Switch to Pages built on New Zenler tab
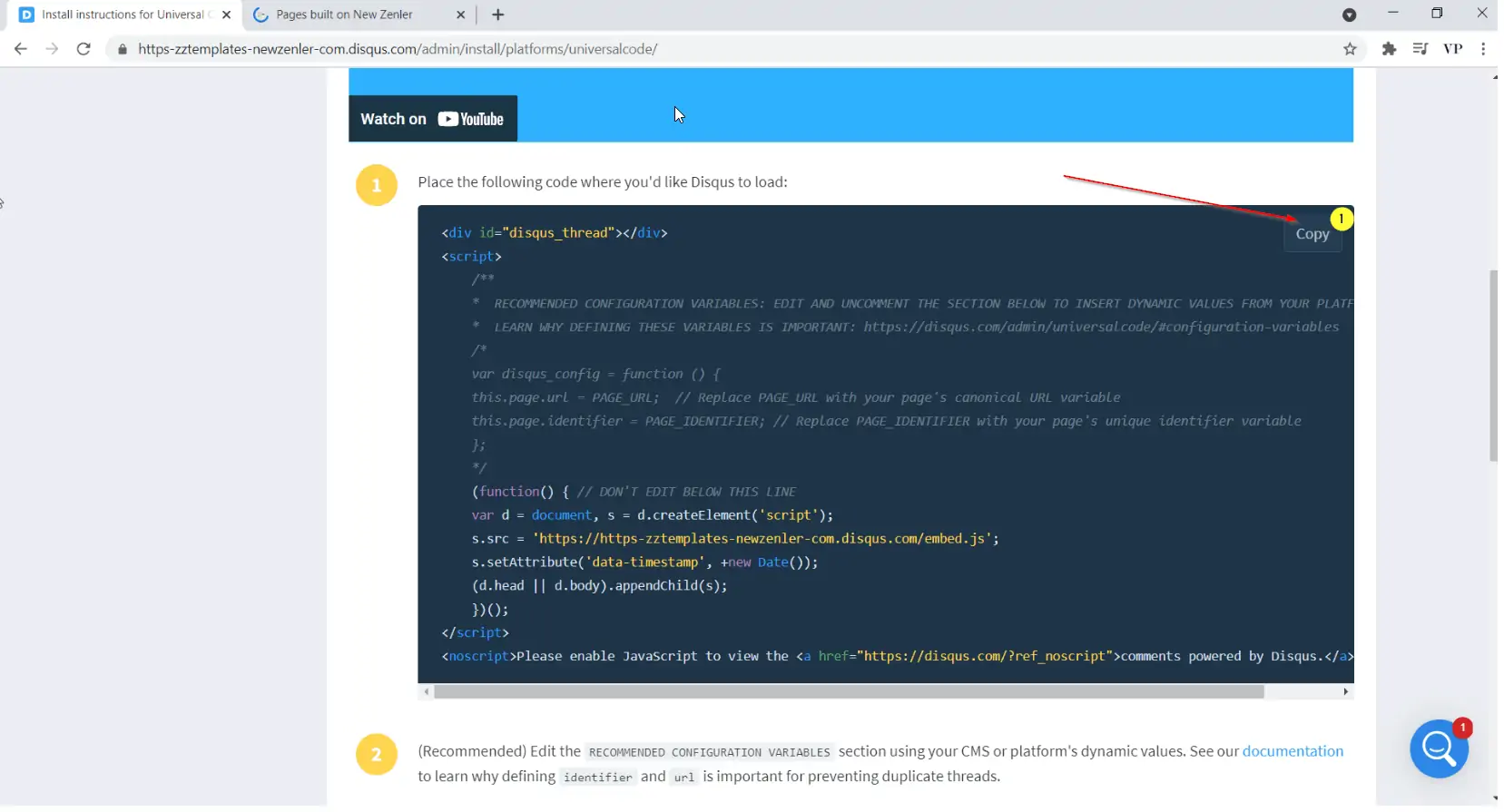 [345, 15]
